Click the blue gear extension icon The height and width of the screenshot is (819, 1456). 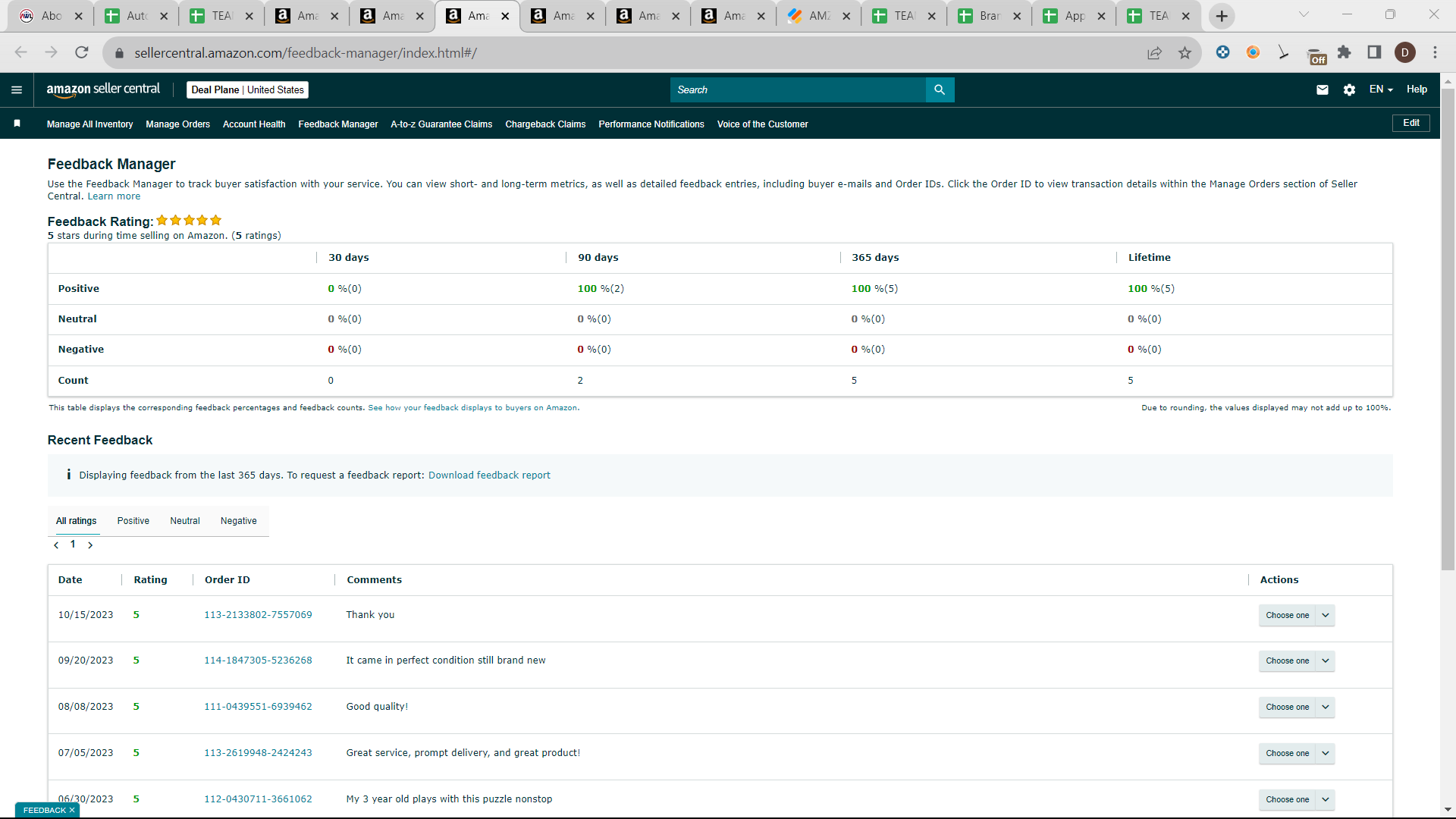[x=1222, y=52]
